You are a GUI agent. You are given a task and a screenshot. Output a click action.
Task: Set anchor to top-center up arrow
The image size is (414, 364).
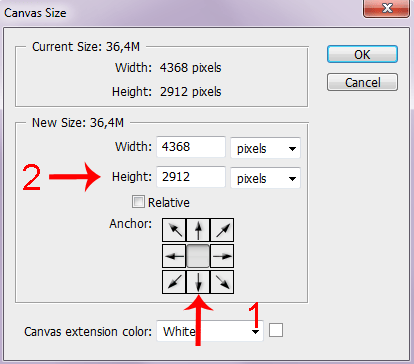tap(198, 230)
